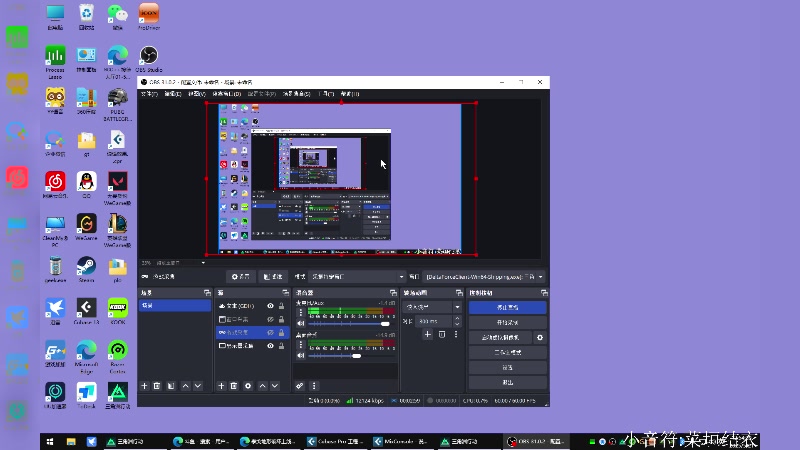Screen dimensions: 800x450
Task: Toggle visibility of selected Game Capture source
Action: tap(270, 333)
